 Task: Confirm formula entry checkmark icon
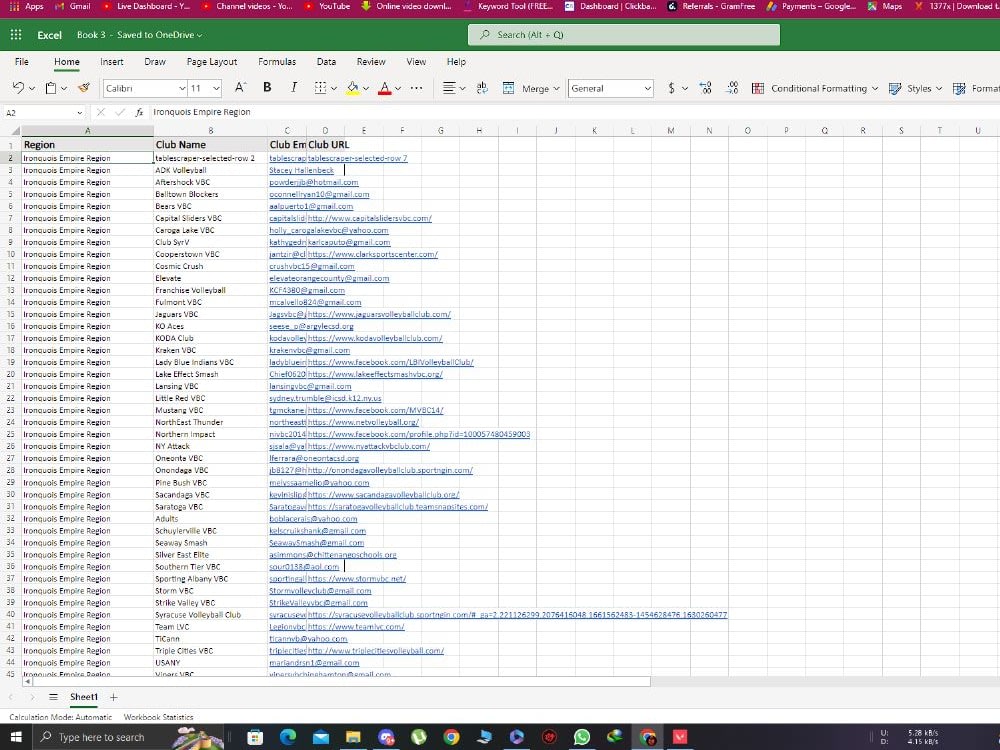point(120,112)
